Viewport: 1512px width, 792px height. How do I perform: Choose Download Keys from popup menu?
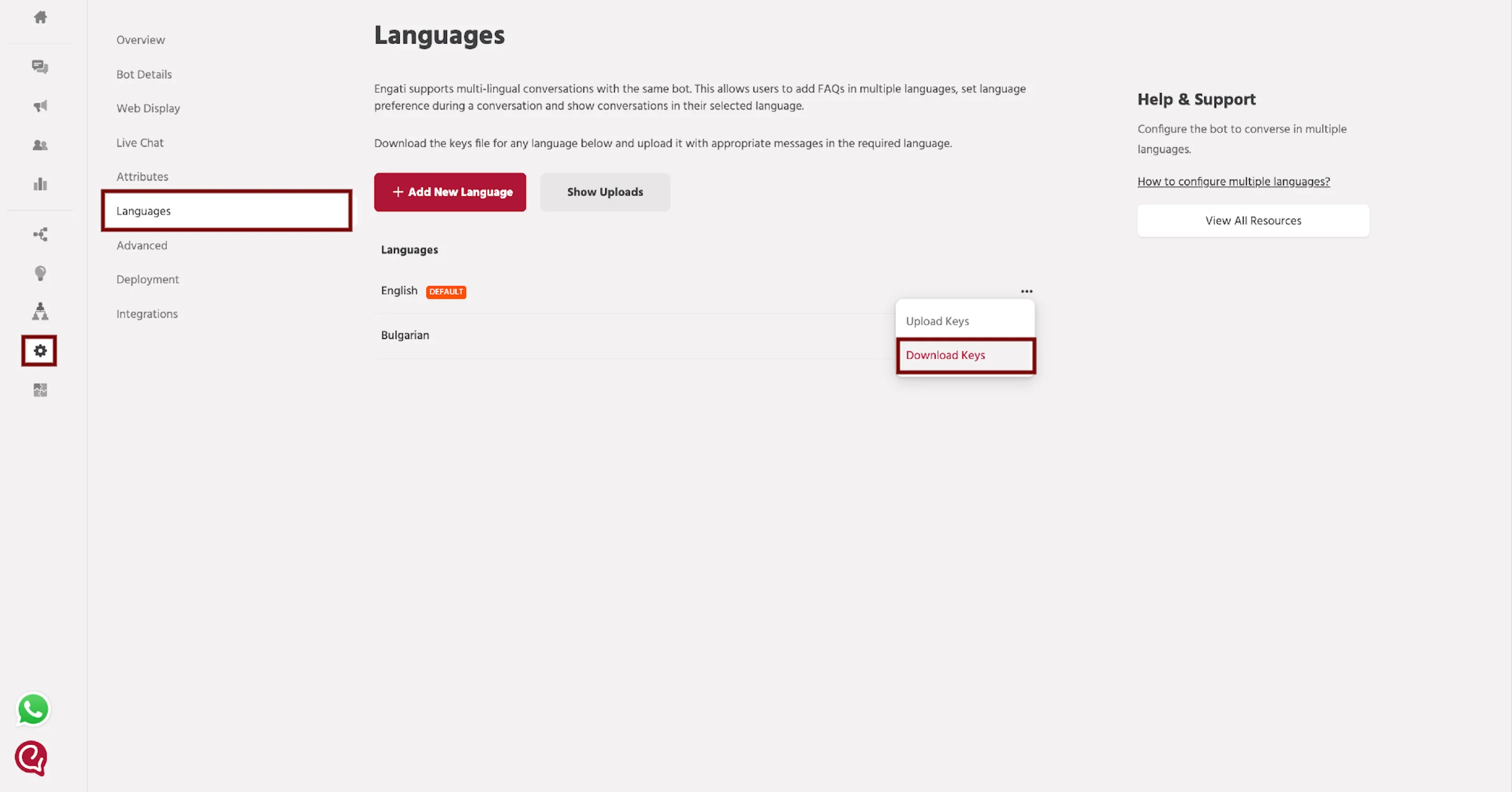click(966, 356)
